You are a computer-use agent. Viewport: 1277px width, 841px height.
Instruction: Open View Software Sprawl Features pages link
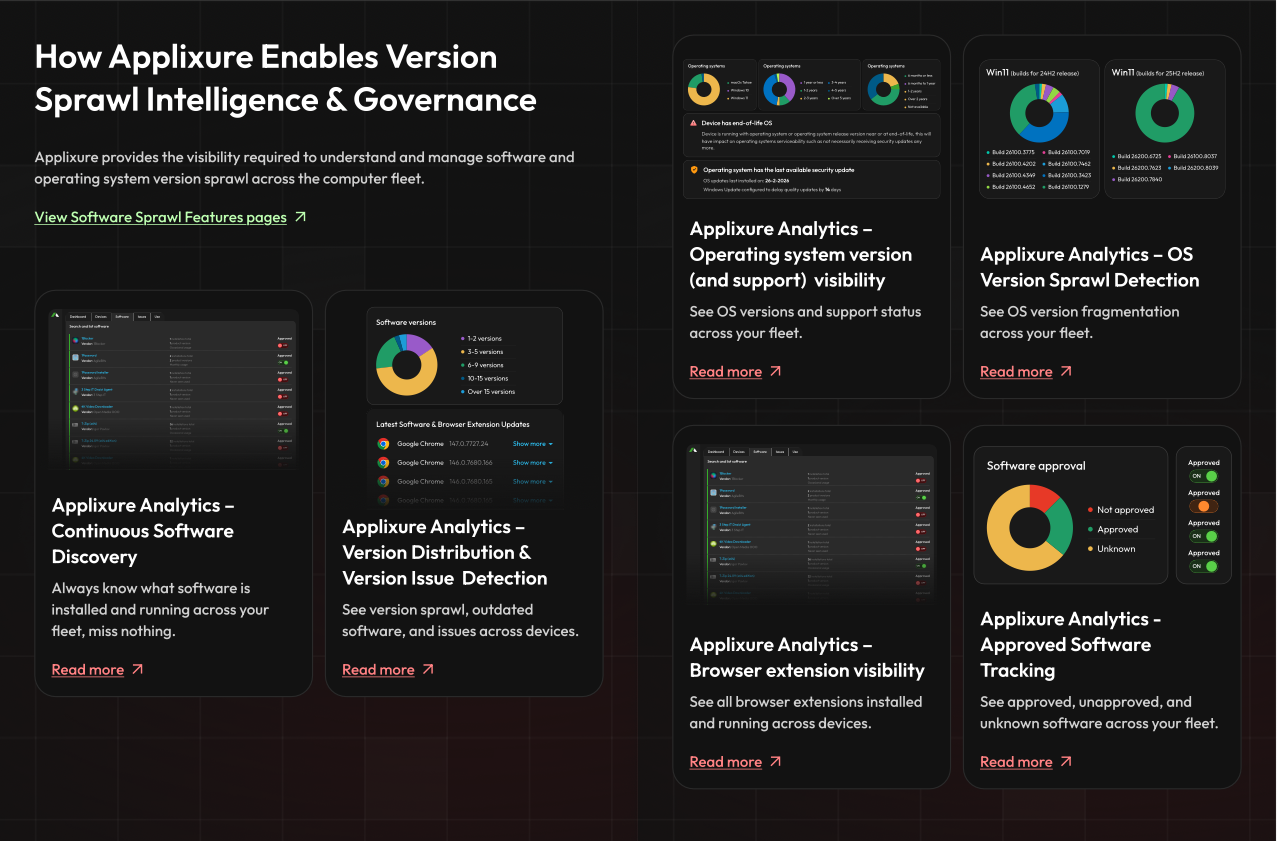pos(161,217)
